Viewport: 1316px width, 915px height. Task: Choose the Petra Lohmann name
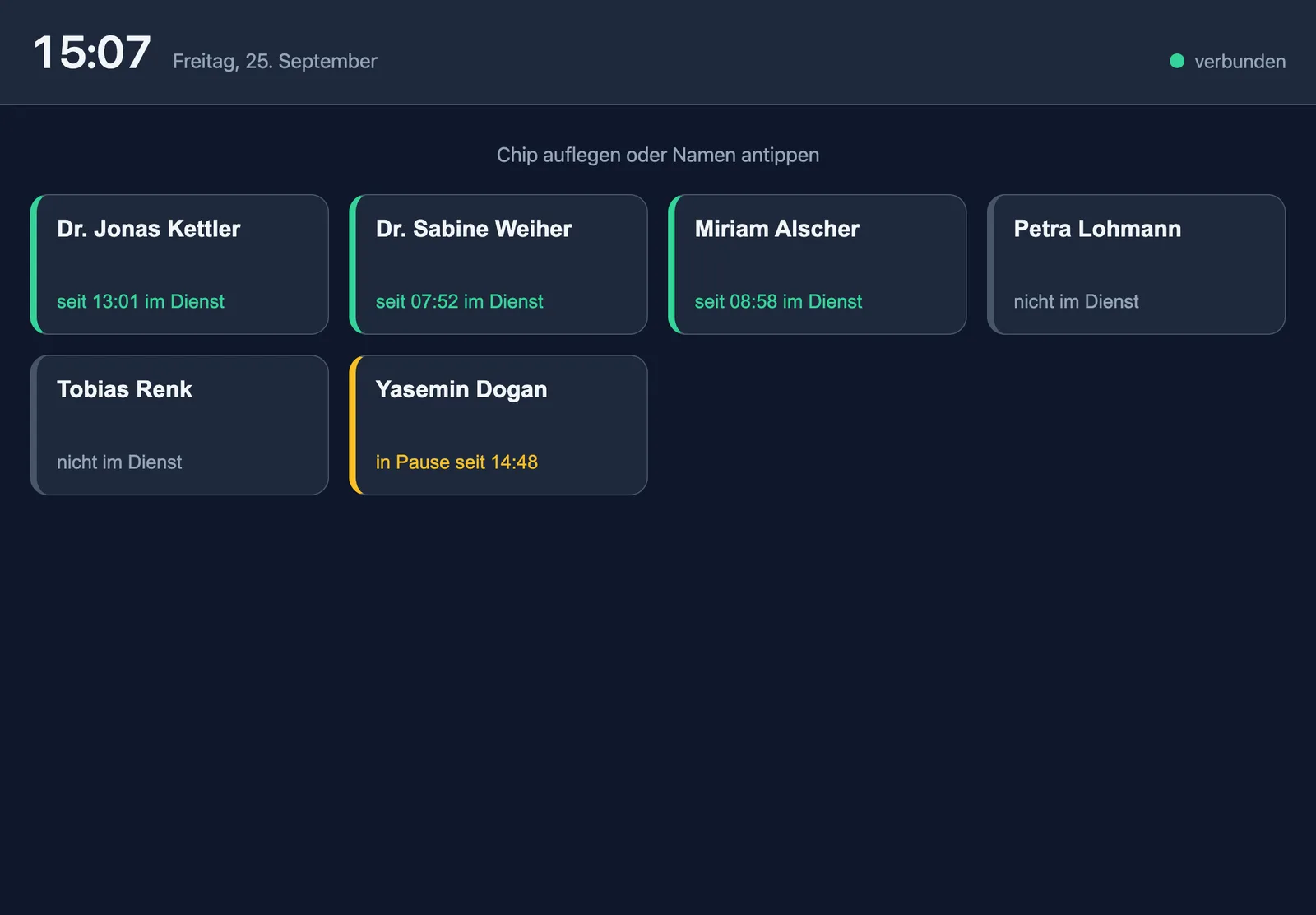(x=1097, y=229)
